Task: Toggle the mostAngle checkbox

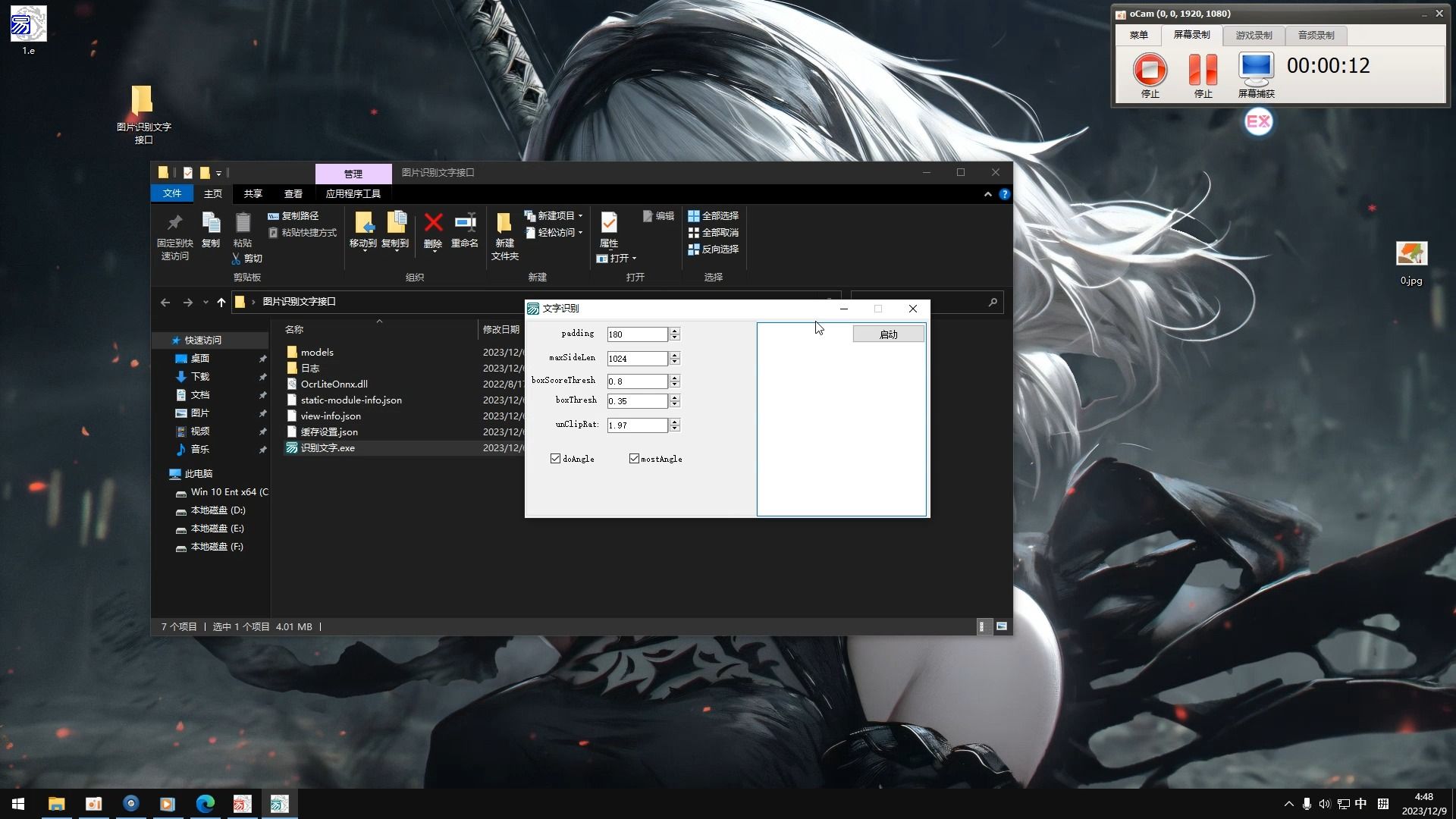Action: point(634,459)
